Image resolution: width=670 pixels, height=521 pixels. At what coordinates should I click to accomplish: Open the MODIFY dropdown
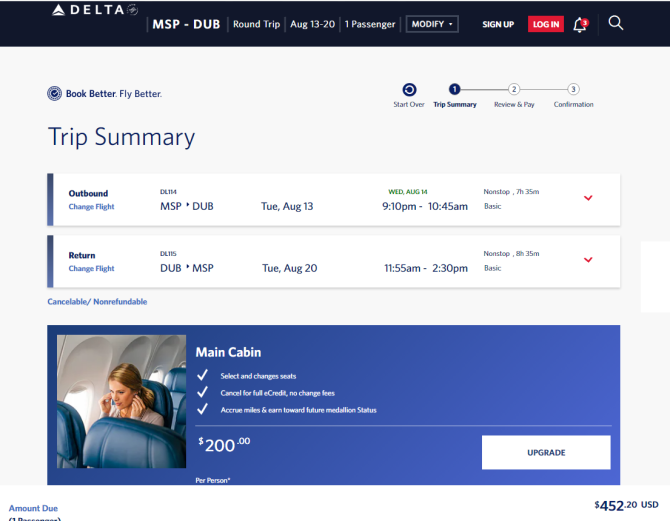point(432,24)
